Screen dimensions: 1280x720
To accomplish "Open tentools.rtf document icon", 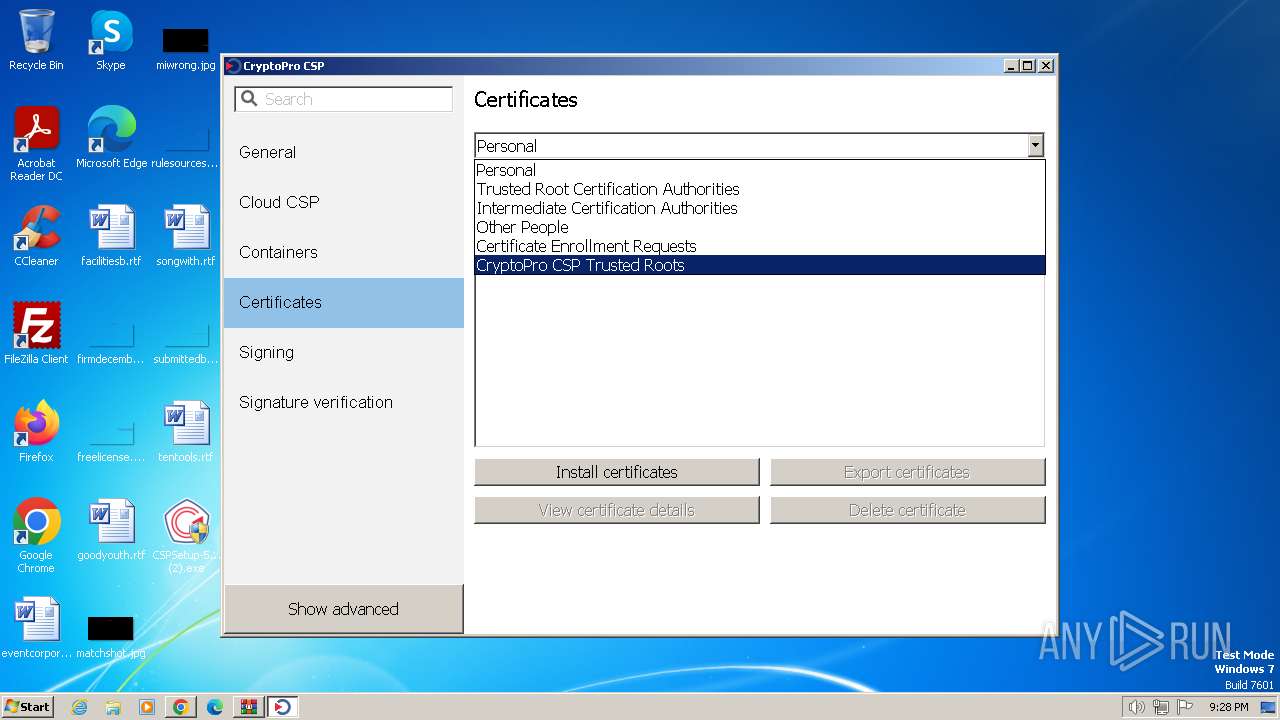I will [x=186, y=432].
